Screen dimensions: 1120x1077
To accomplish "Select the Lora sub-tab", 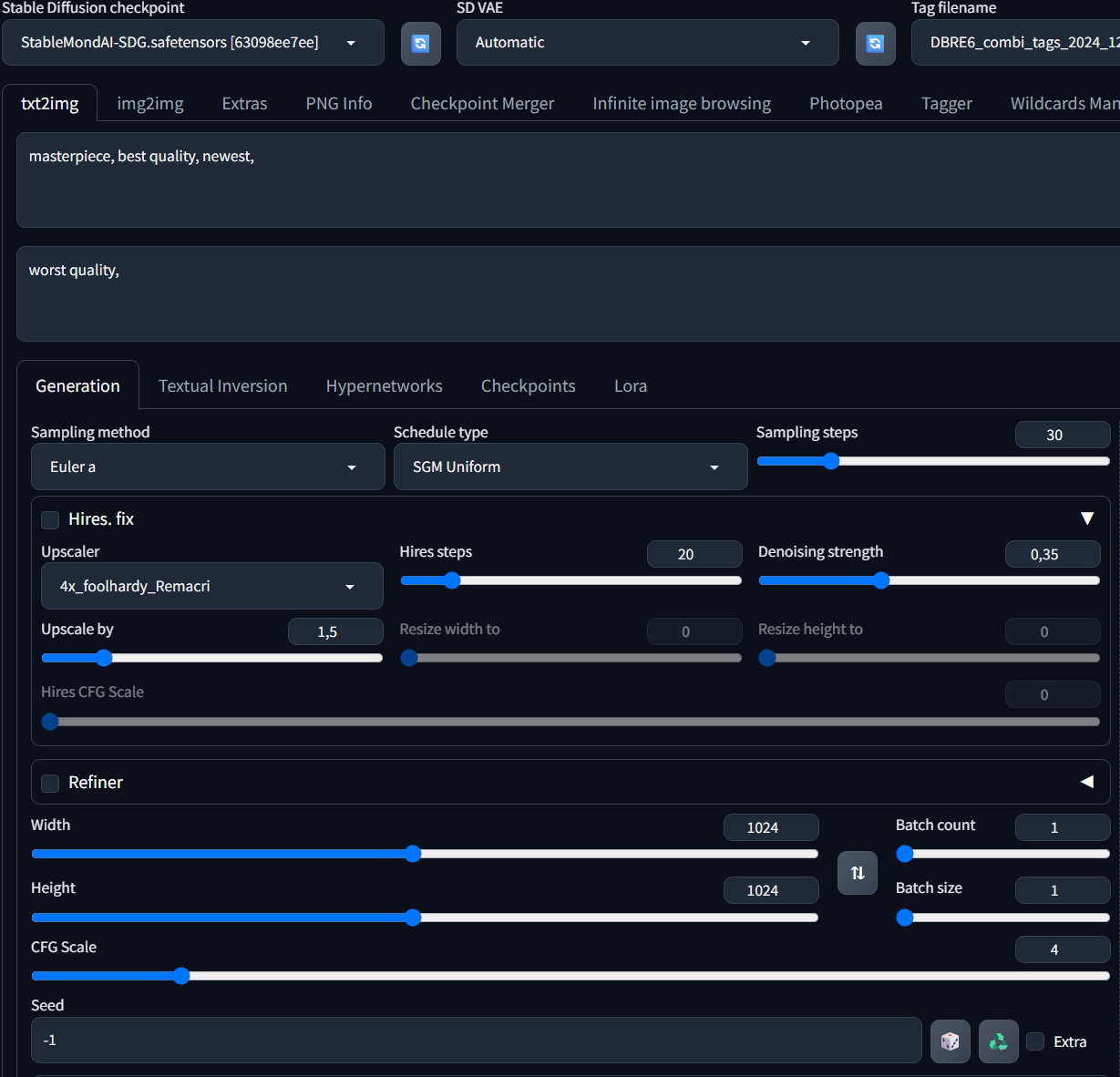I will click(x=631, y=386).
